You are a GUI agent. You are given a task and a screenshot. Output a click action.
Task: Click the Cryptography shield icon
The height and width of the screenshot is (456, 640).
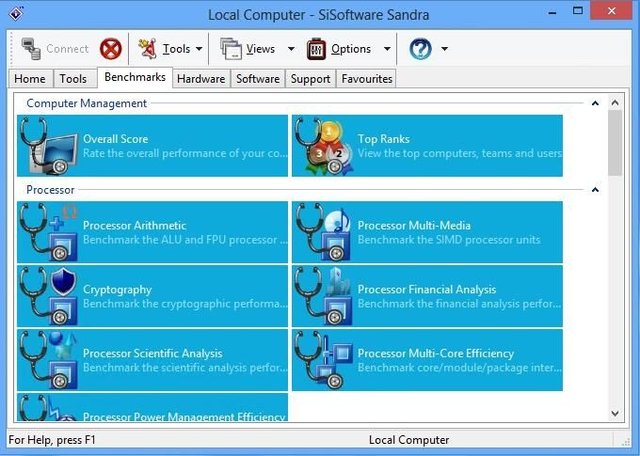49,296
